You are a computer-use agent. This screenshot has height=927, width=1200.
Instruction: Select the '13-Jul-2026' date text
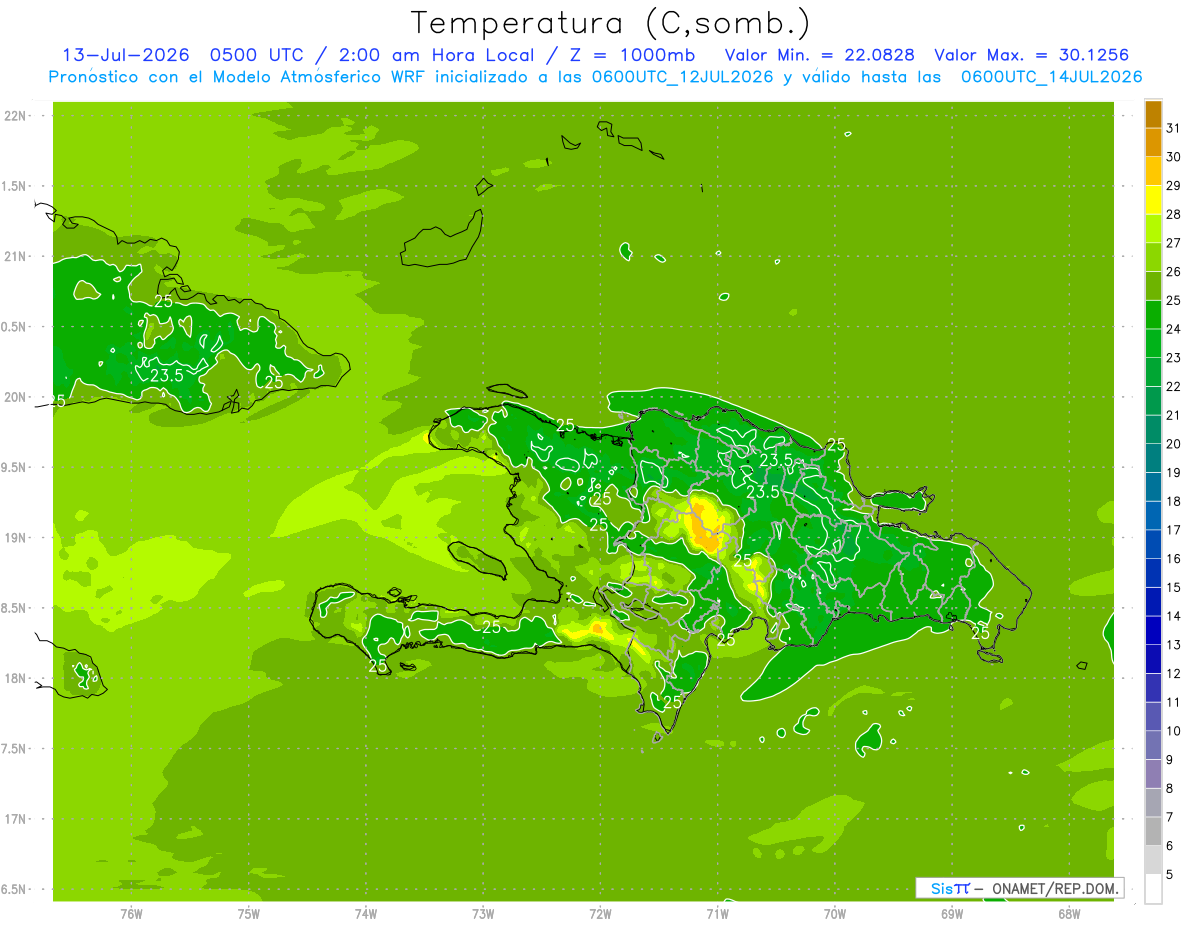128,55
